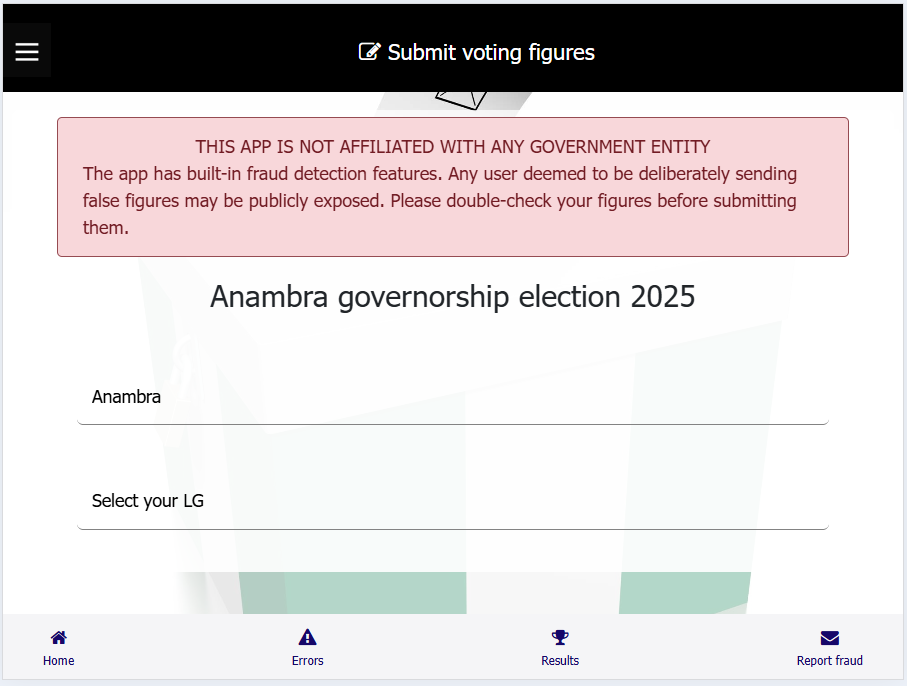Click the Report fraud envelope icon
Screen dimensions: 907x686
829,637
